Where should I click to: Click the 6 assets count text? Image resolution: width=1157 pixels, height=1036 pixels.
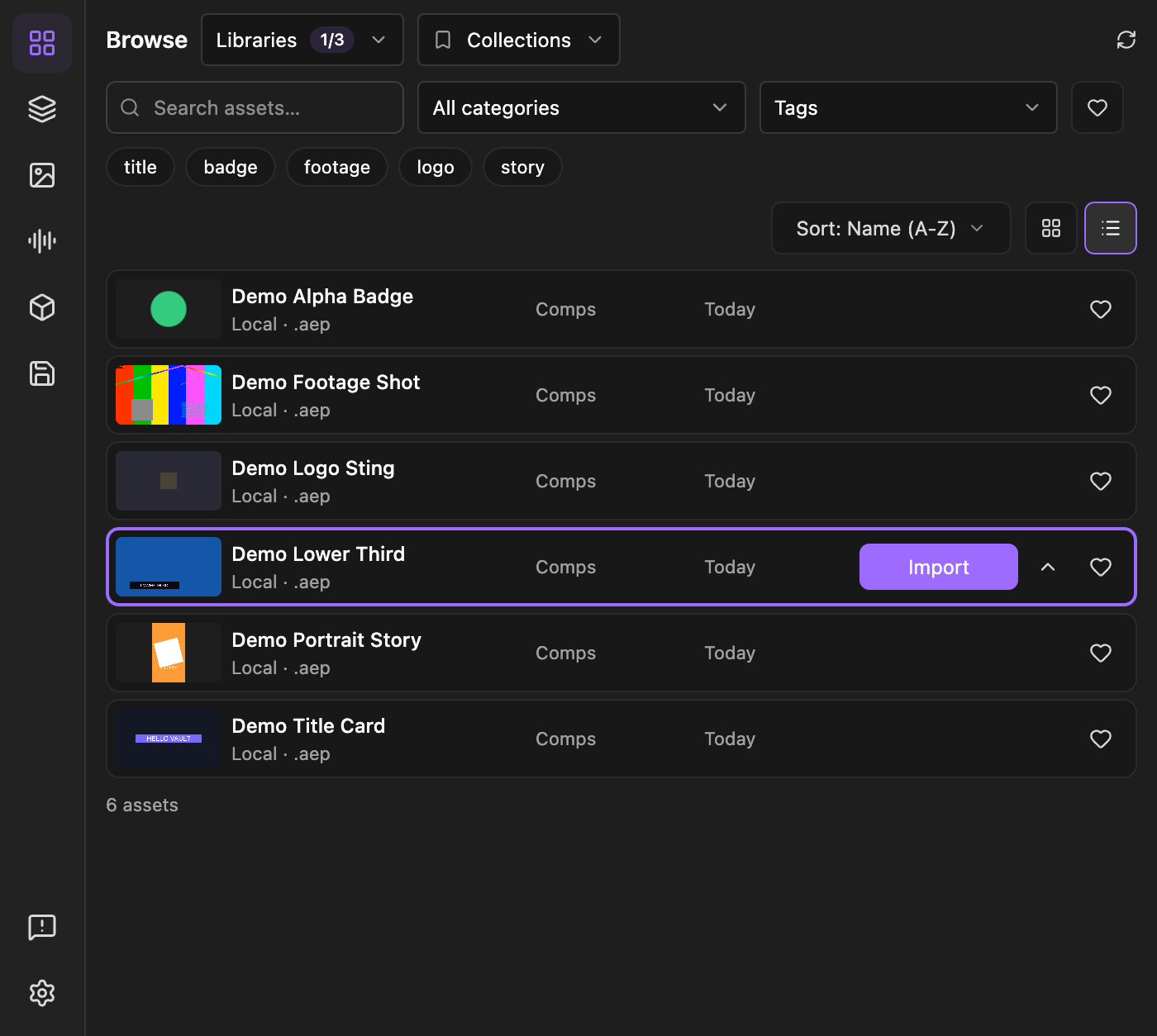(x=142, y=806)
